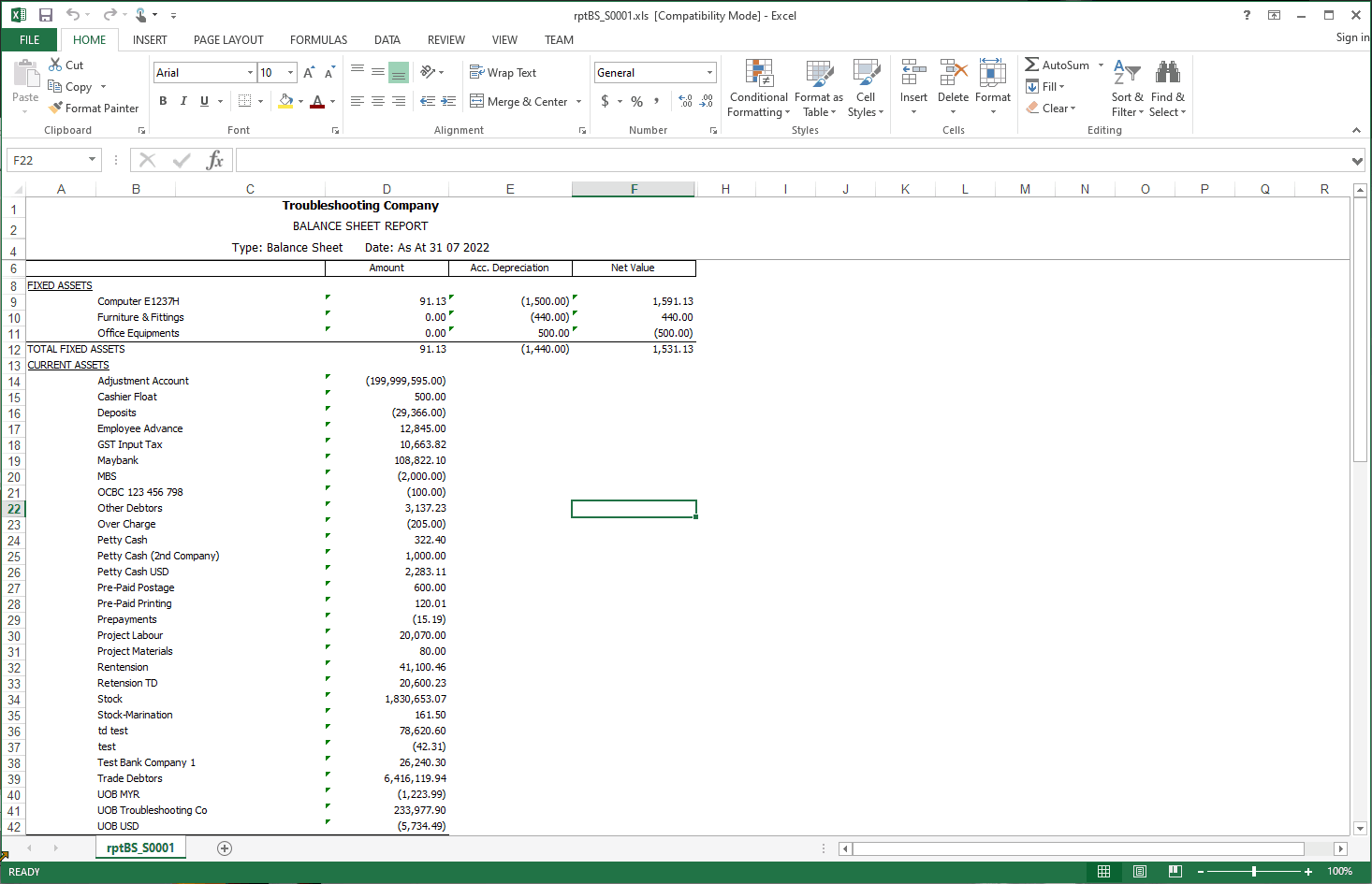The image size is (1372, 884).
Task: Click the Insert Function fx icon
Action: 215,159
